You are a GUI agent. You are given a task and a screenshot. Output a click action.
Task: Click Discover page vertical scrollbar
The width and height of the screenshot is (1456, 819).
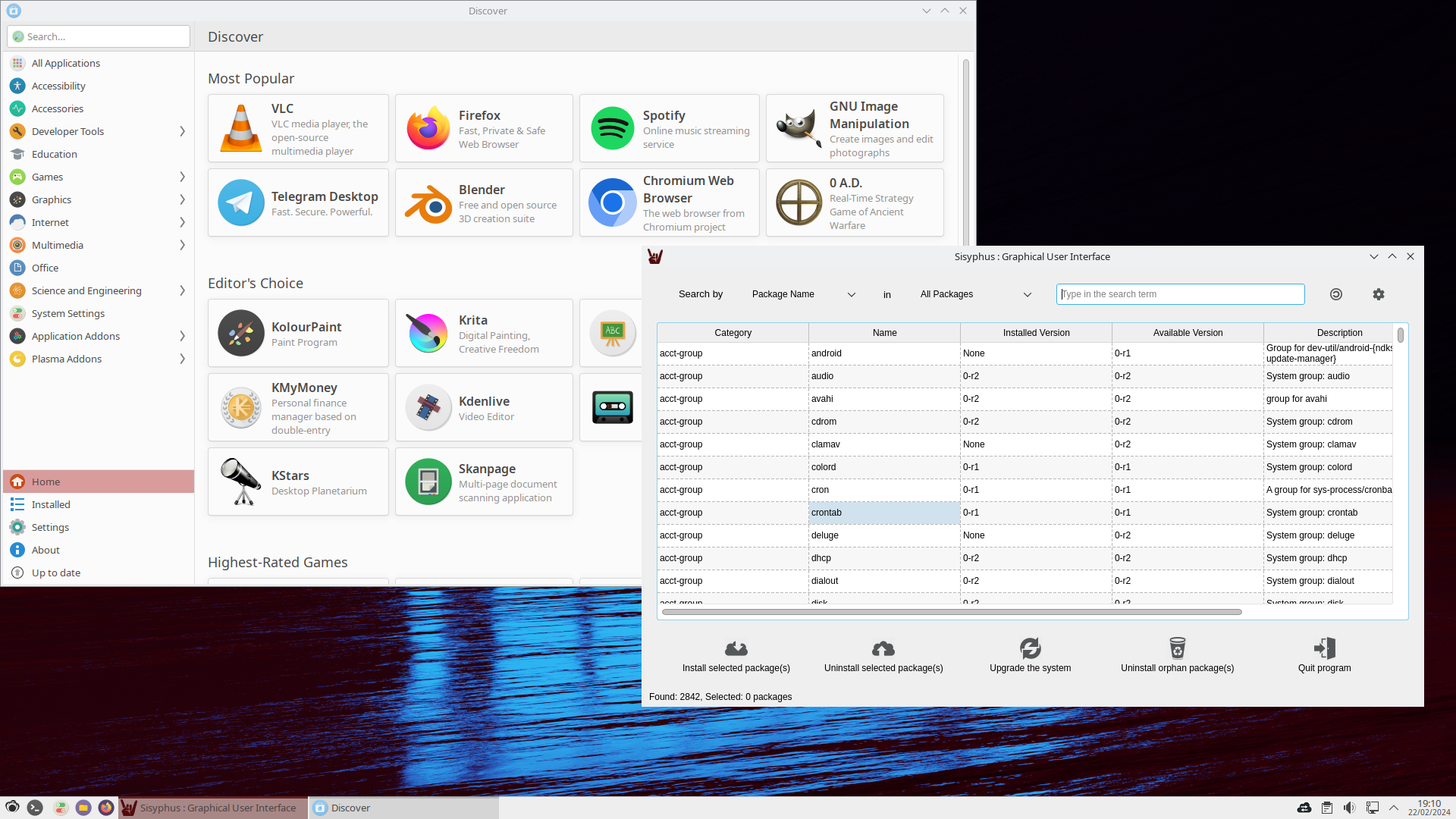click(x=966, y=152)
